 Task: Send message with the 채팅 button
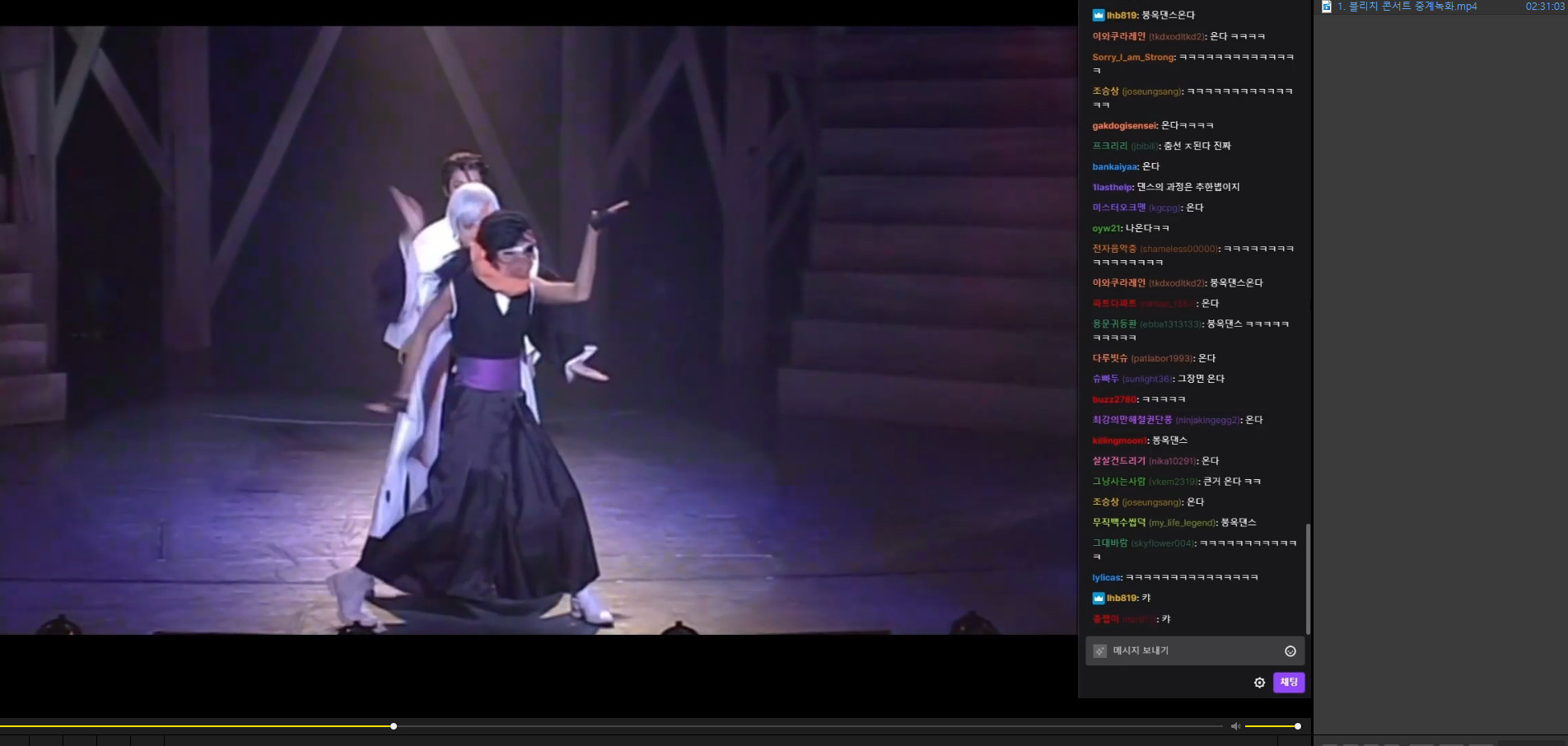tap(1289, 683)
